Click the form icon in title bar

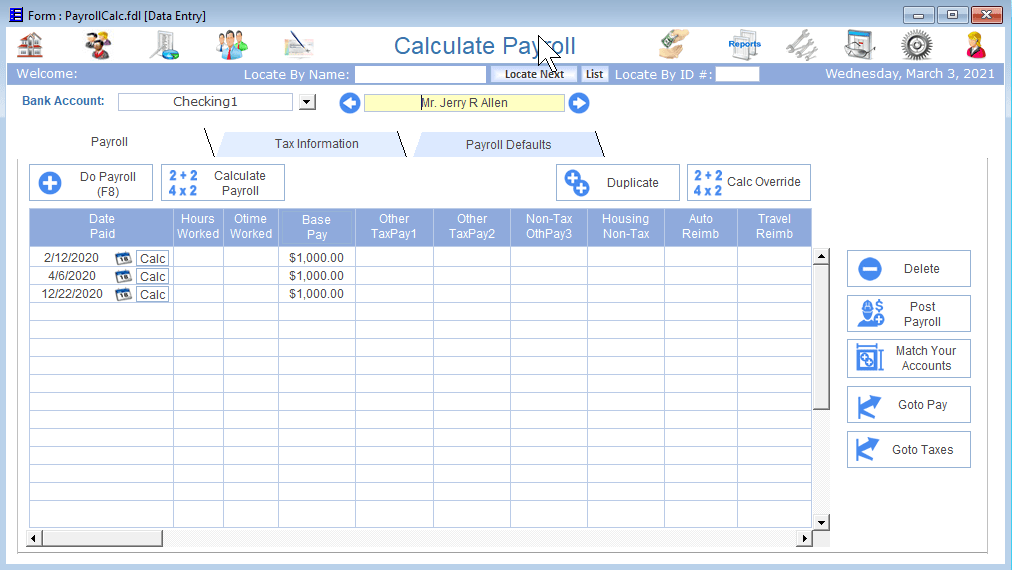click(15, 15)
